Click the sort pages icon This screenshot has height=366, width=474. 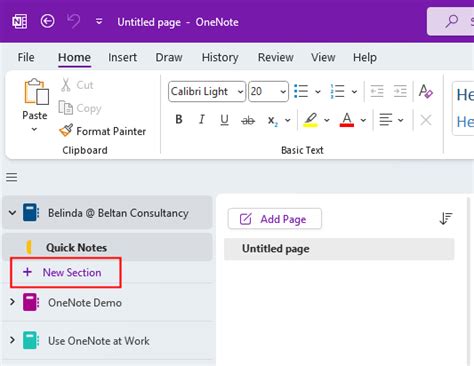pos(446,219)
